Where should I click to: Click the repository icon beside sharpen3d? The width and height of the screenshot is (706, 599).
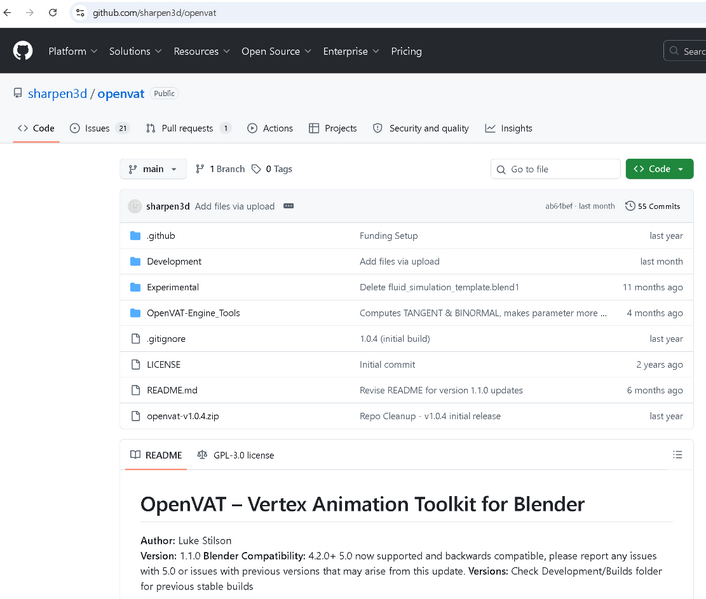click(x=18, y=93)
